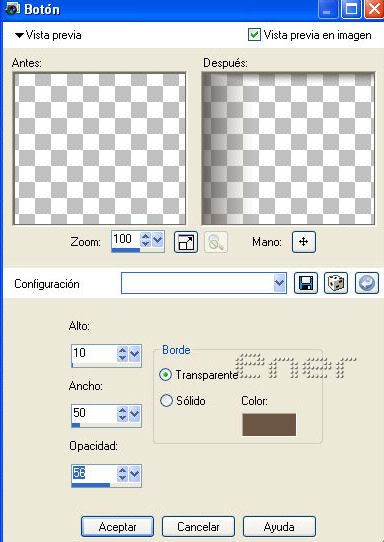Image resolution: width=384 pixels, height=542 pixels.
Task: Collapse the Vista previa disclosure triangle
Action: [19, 35]
